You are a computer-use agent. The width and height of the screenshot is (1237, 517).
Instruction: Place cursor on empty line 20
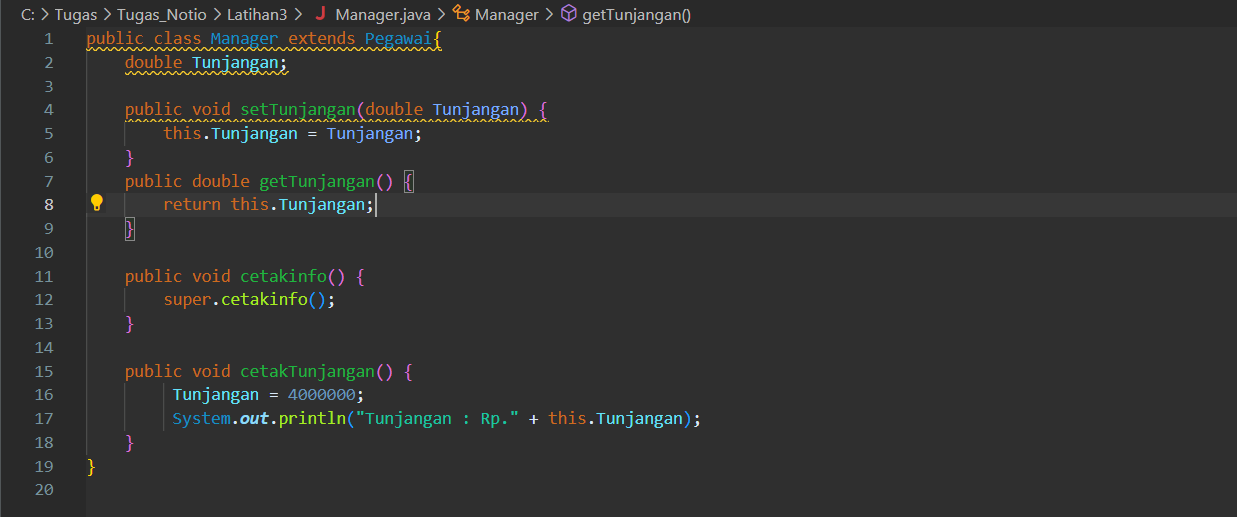(660, 490)
